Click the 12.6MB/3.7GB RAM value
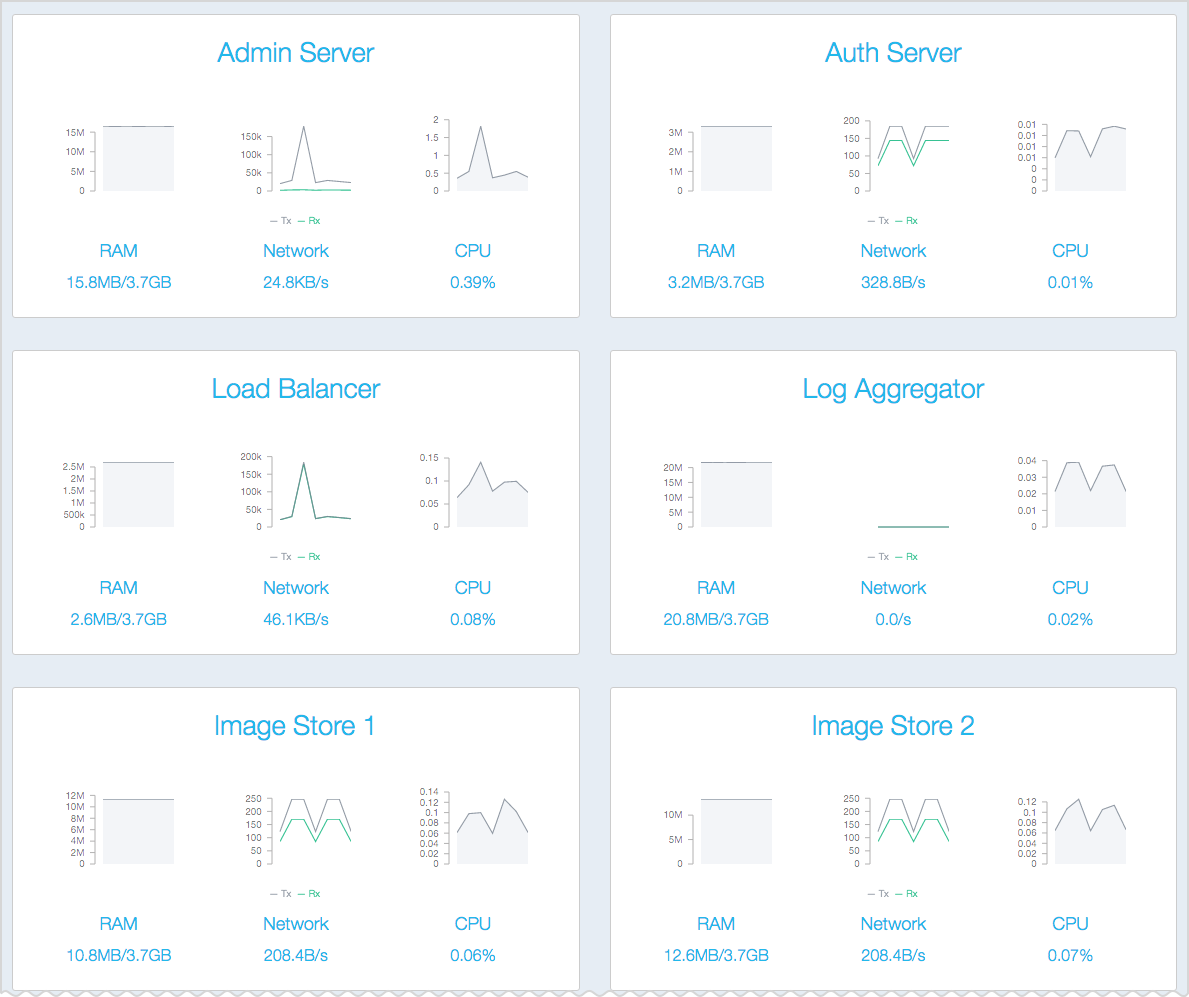 click(x=716, y=956)
